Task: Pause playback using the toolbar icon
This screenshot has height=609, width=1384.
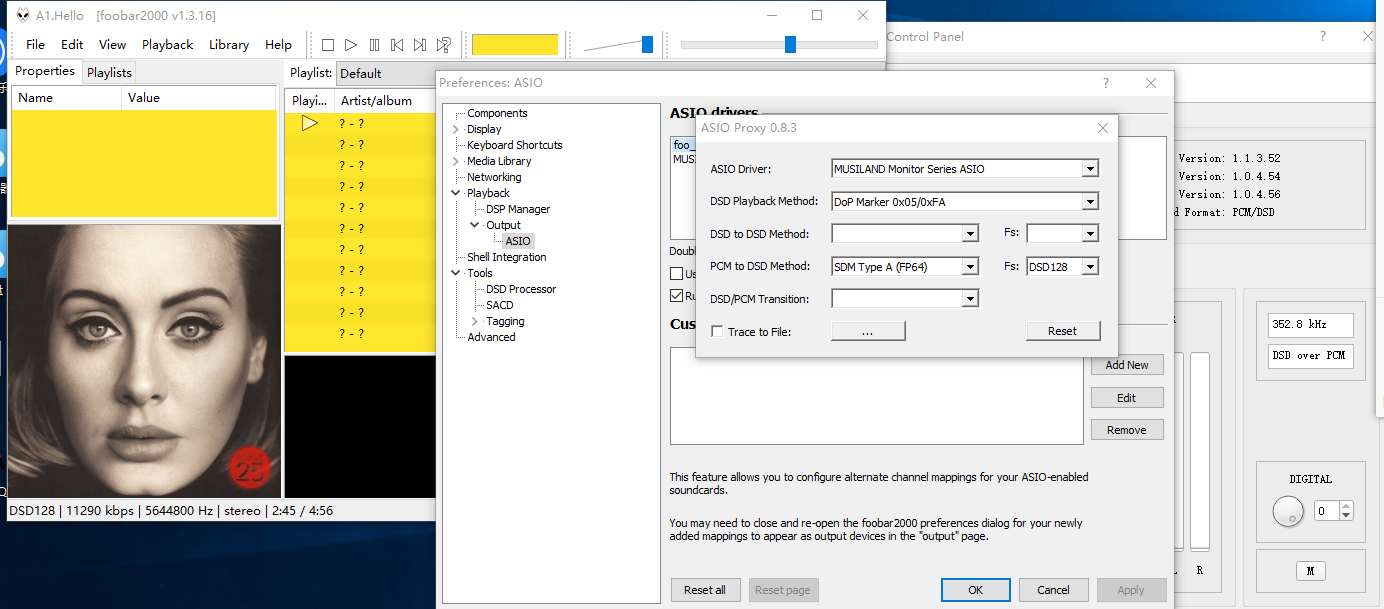Action: point(374,45)
